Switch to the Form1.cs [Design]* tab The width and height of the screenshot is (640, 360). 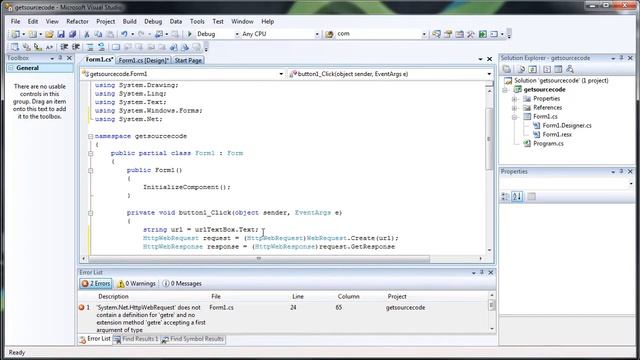pyautogui.click(x=143, y=60)
